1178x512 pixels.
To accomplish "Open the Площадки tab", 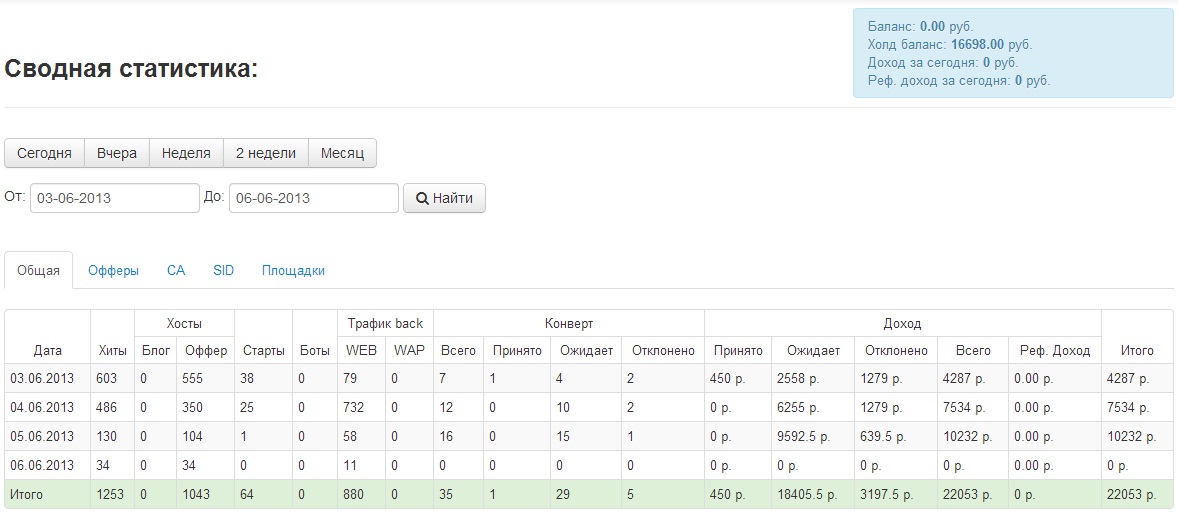I will click(293, 271).
